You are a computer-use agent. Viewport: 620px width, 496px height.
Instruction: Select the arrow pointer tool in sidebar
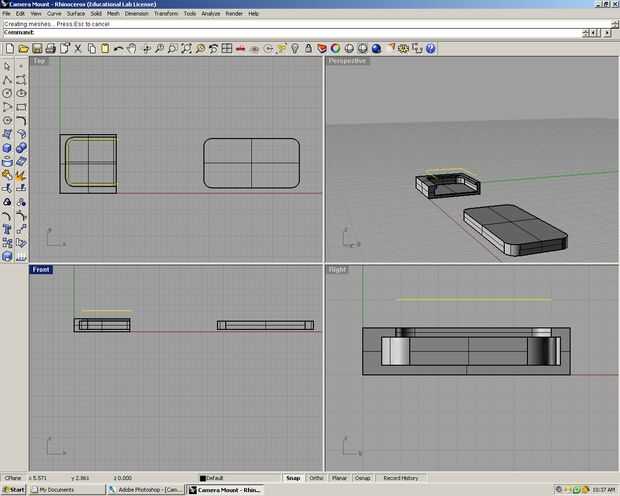click(7, 66)
